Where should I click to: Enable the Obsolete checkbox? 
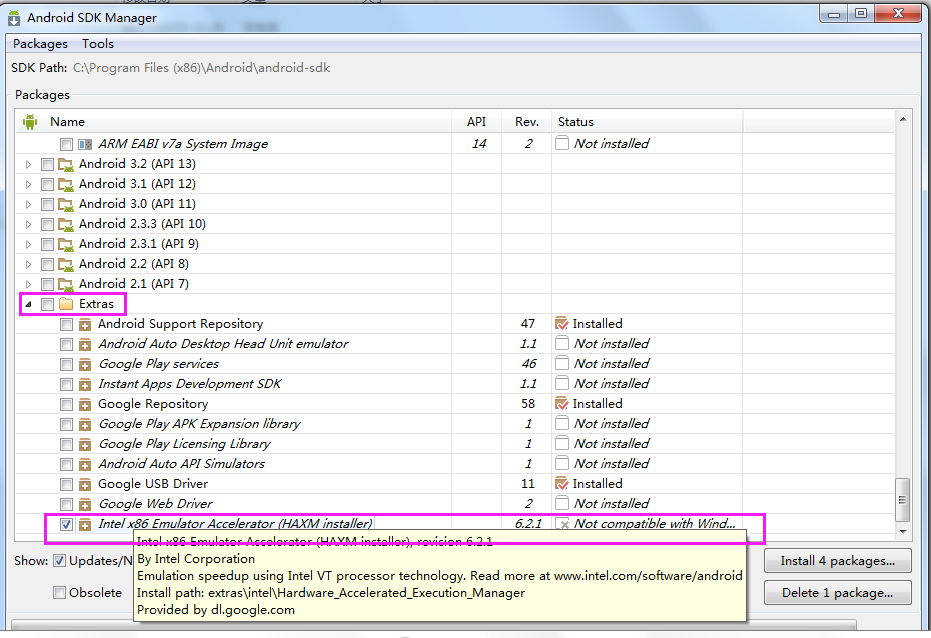click(59, 592)
